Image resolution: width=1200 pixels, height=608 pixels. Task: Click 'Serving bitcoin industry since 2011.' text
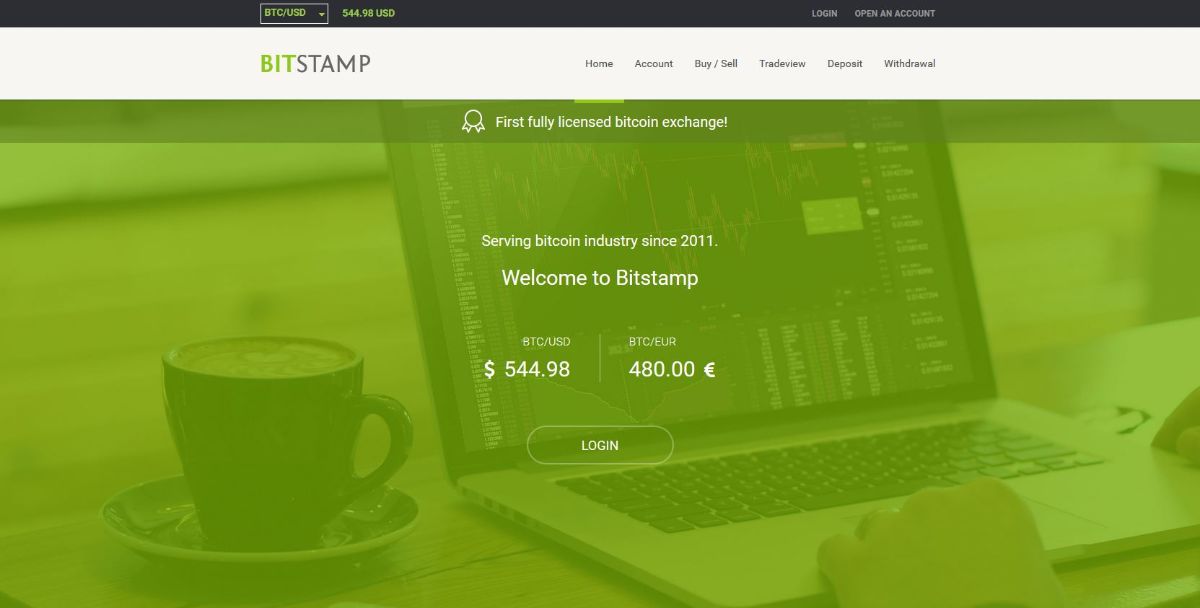pos(600,241)
